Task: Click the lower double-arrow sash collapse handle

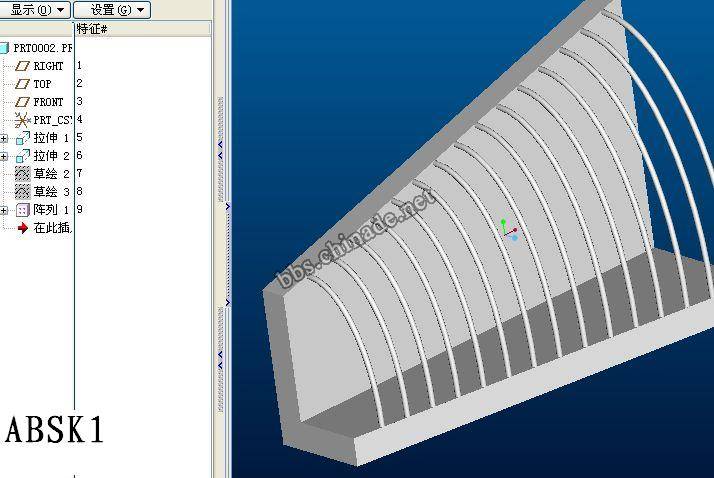Action: [220, 360]
